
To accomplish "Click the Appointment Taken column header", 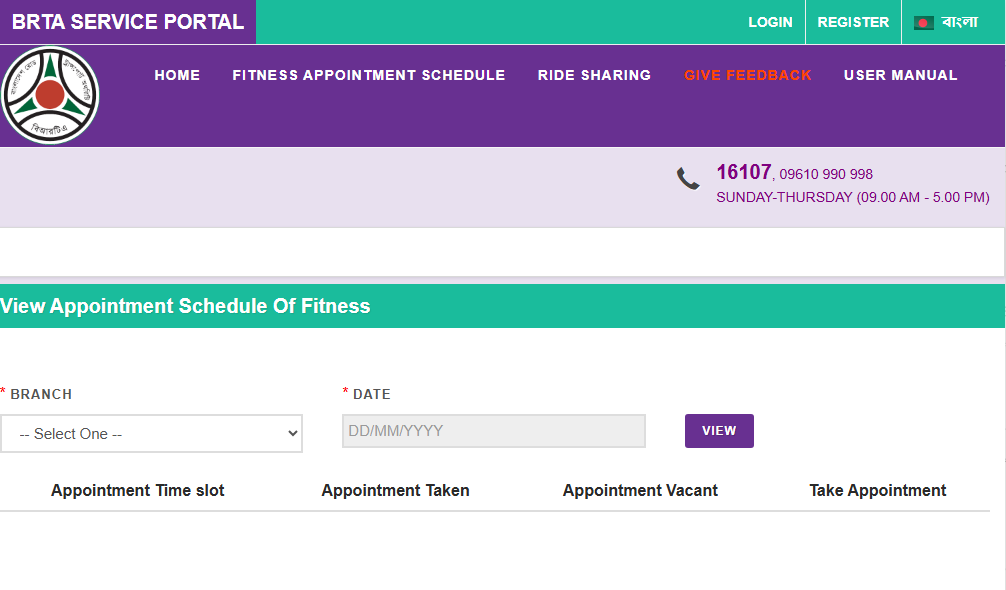I will [395, 490].
